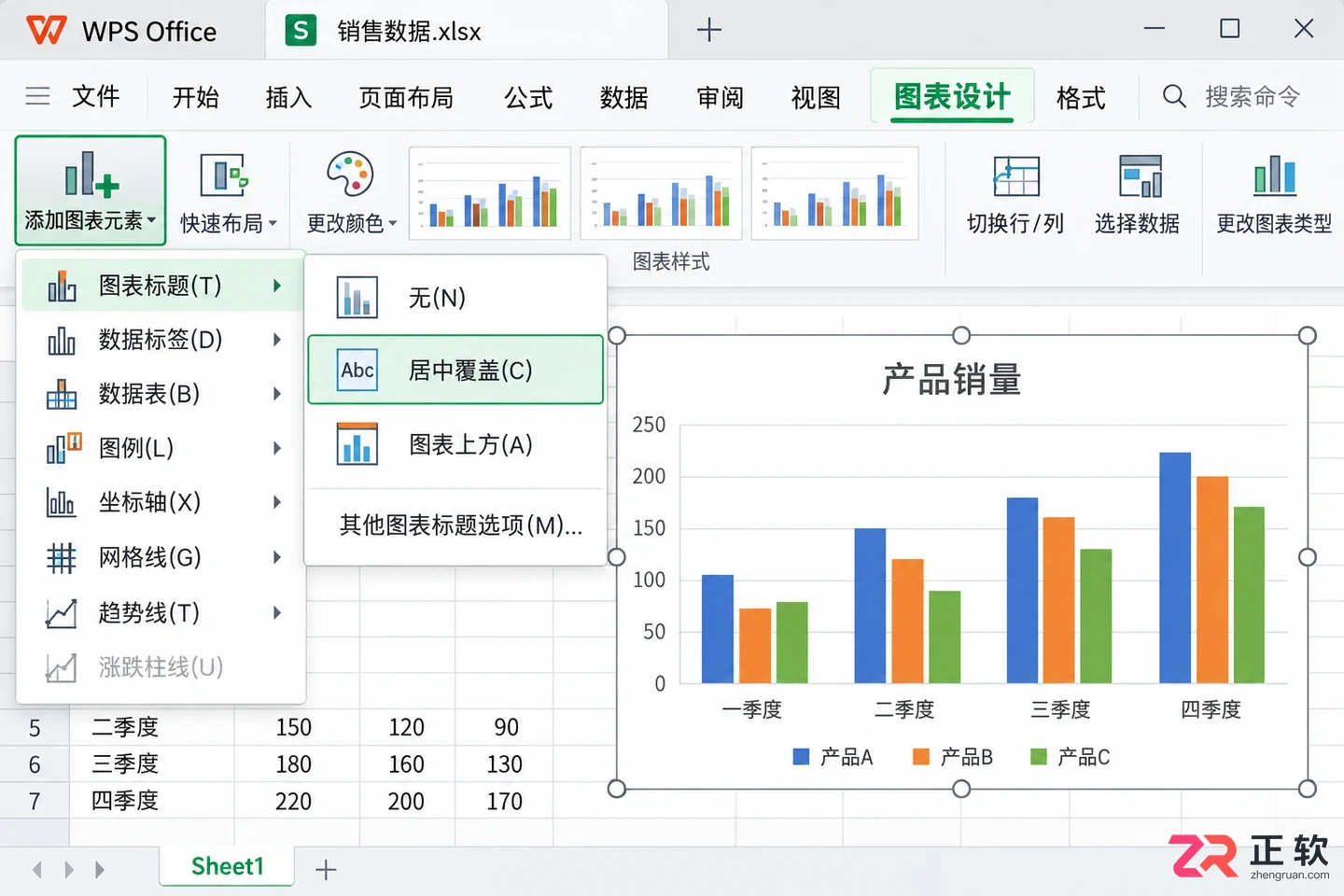The image size is (1344, 896).
Task: Select the third chart style thumbnail
Action: 834,193
